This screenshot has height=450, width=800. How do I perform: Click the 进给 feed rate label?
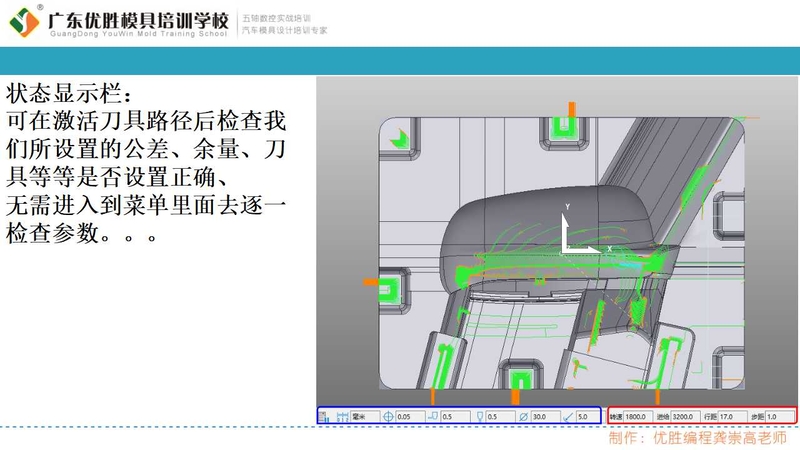663,417
